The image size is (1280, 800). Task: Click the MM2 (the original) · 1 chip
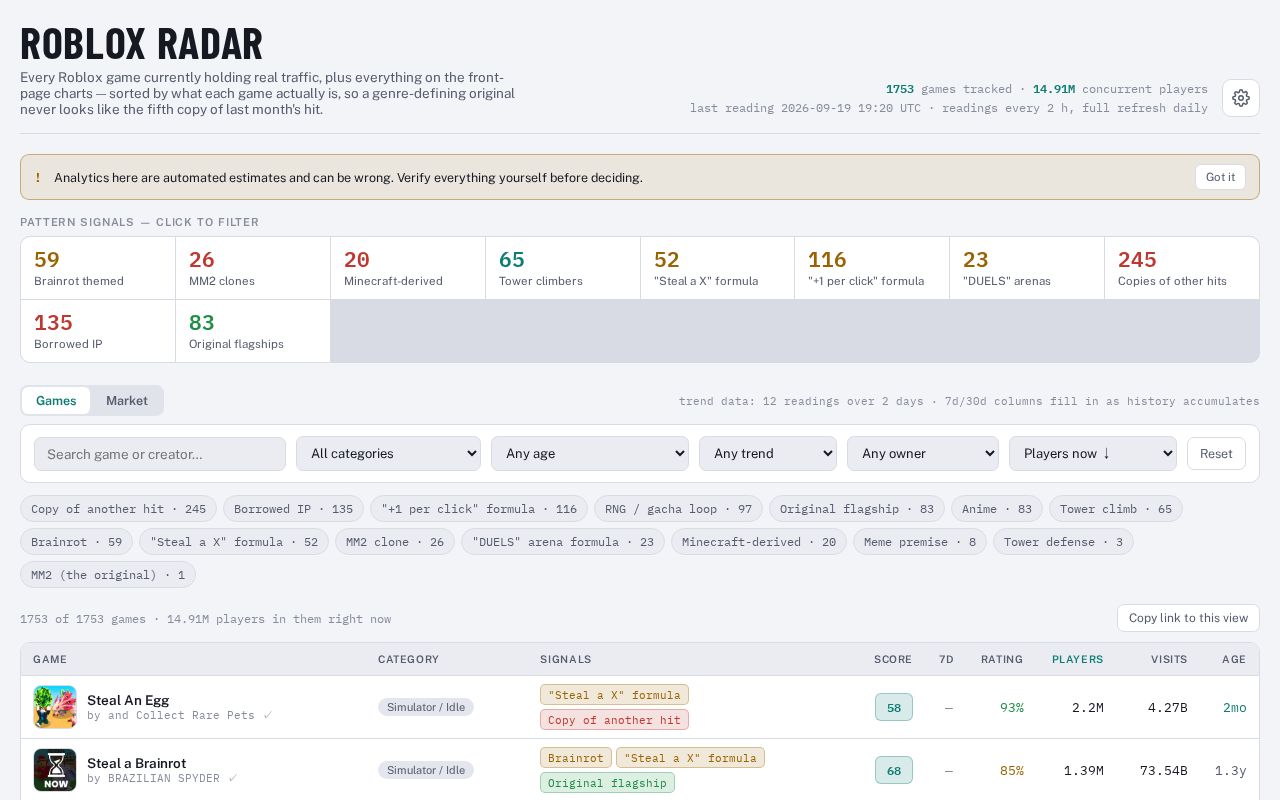click(108, 575)
